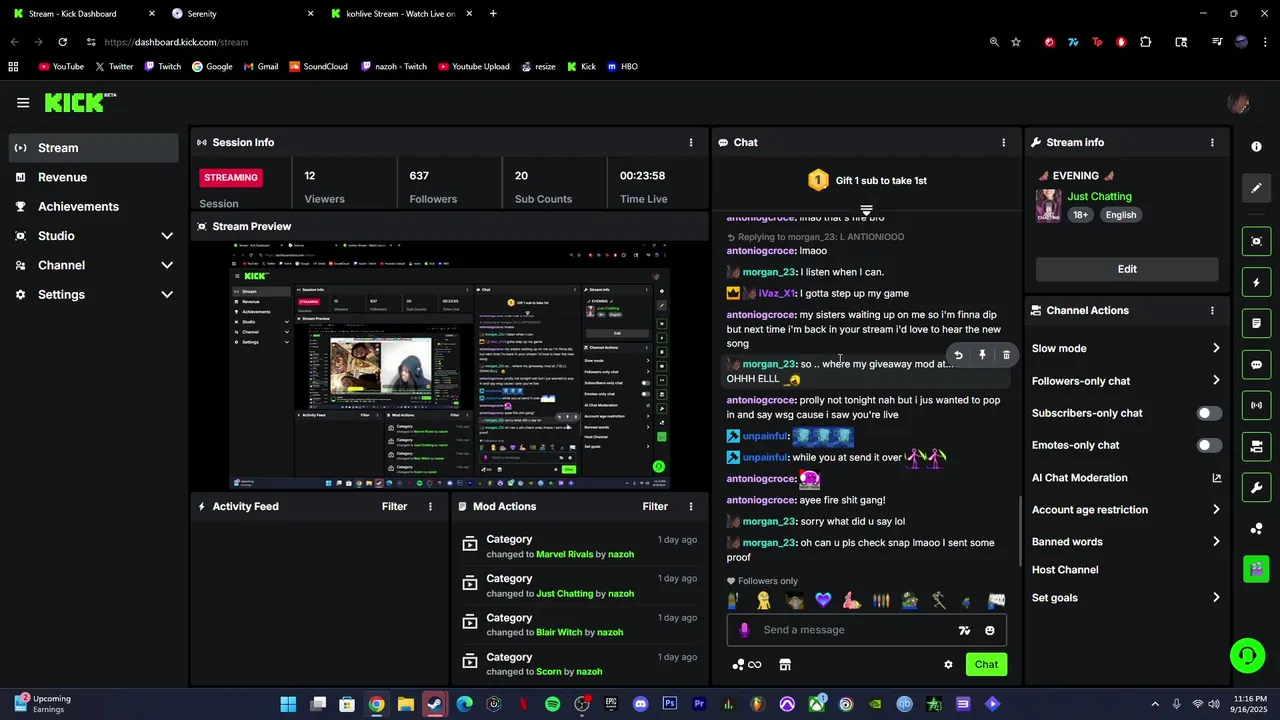Click the wrench icon in right sidebar
Screen dimensions: 1280x720
click(x=1257, y=488)
